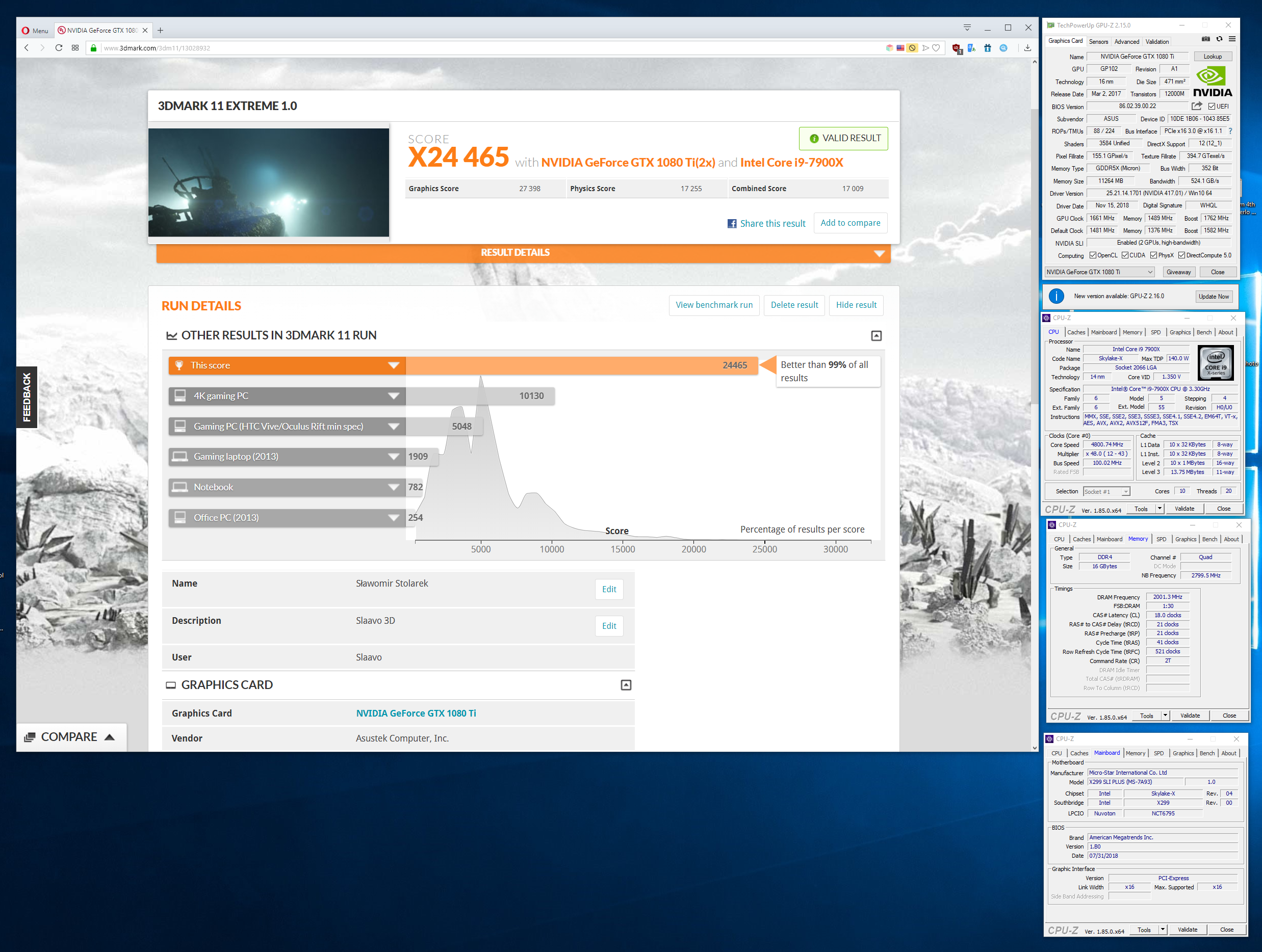The width and height of the screenshot is (1262, 952).
Task: Add page to bookmarks heart icon
Action: click(x=936, y=48)
